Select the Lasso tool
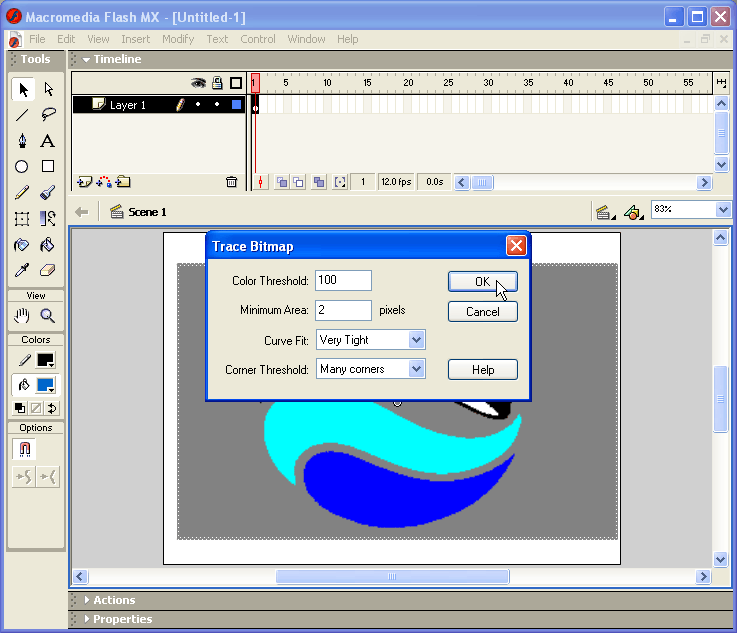This screenshot has width=737, height=633. pyautogui.click(x=48, y=115)
